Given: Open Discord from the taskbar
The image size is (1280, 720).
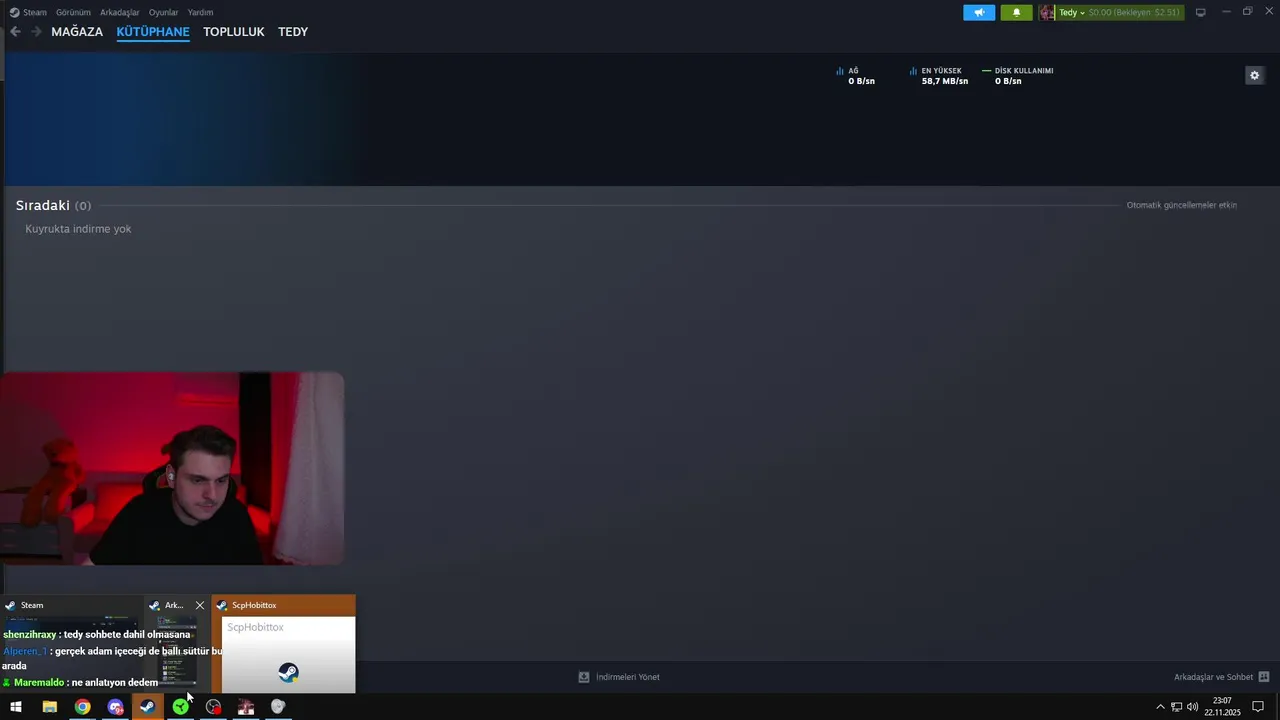Looking at the screenshot, I should (115, 707).
